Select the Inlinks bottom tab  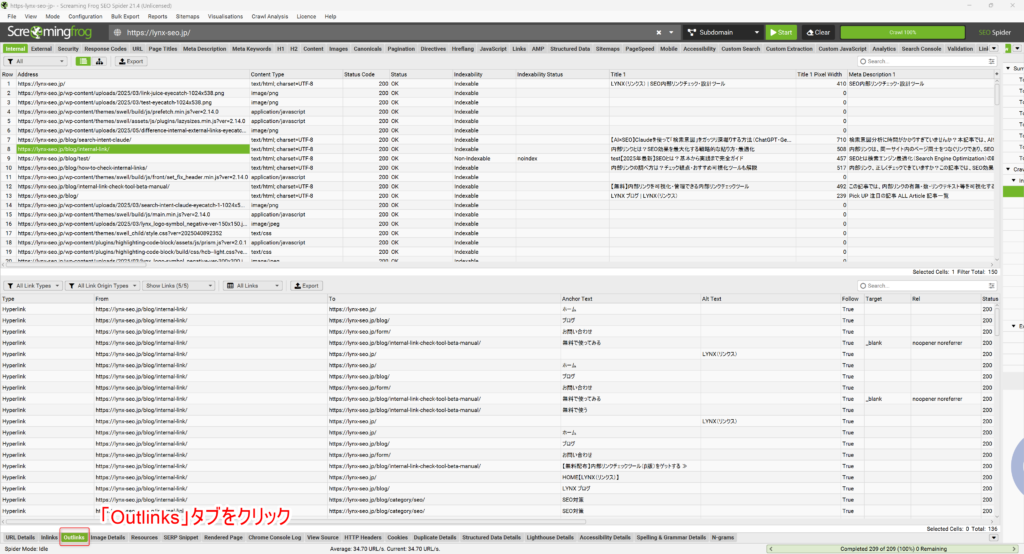point(48,537)
